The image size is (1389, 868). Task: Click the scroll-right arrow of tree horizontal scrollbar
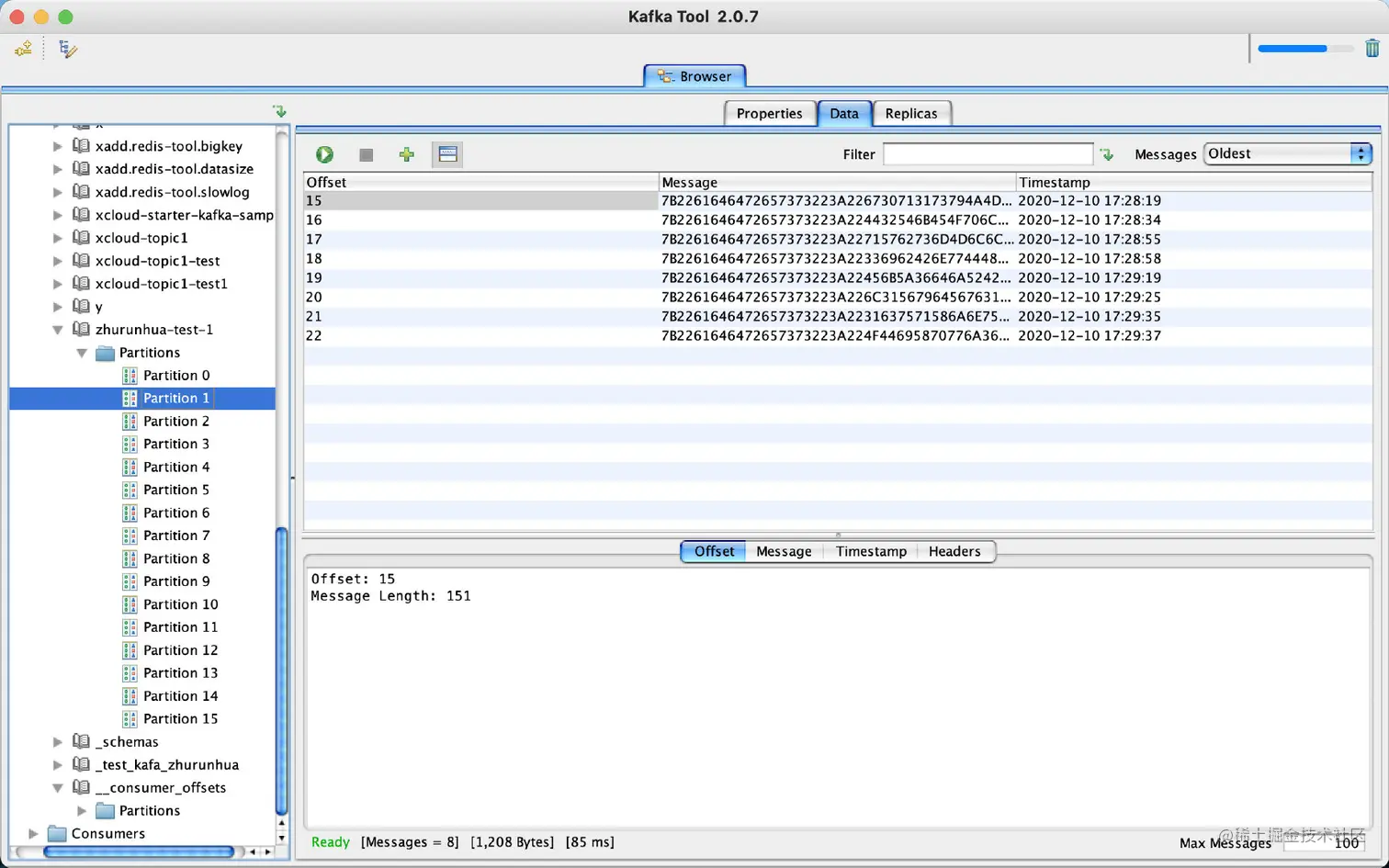point(267,851)
